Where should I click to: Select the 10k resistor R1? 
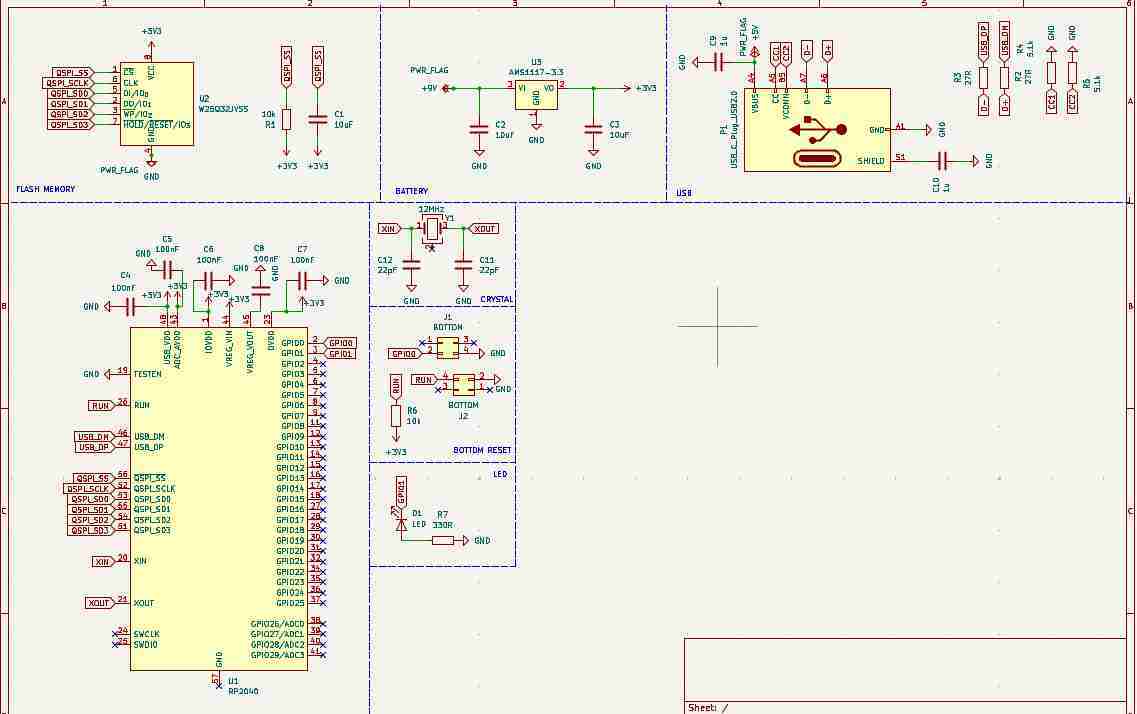click(x=284, y=117)
